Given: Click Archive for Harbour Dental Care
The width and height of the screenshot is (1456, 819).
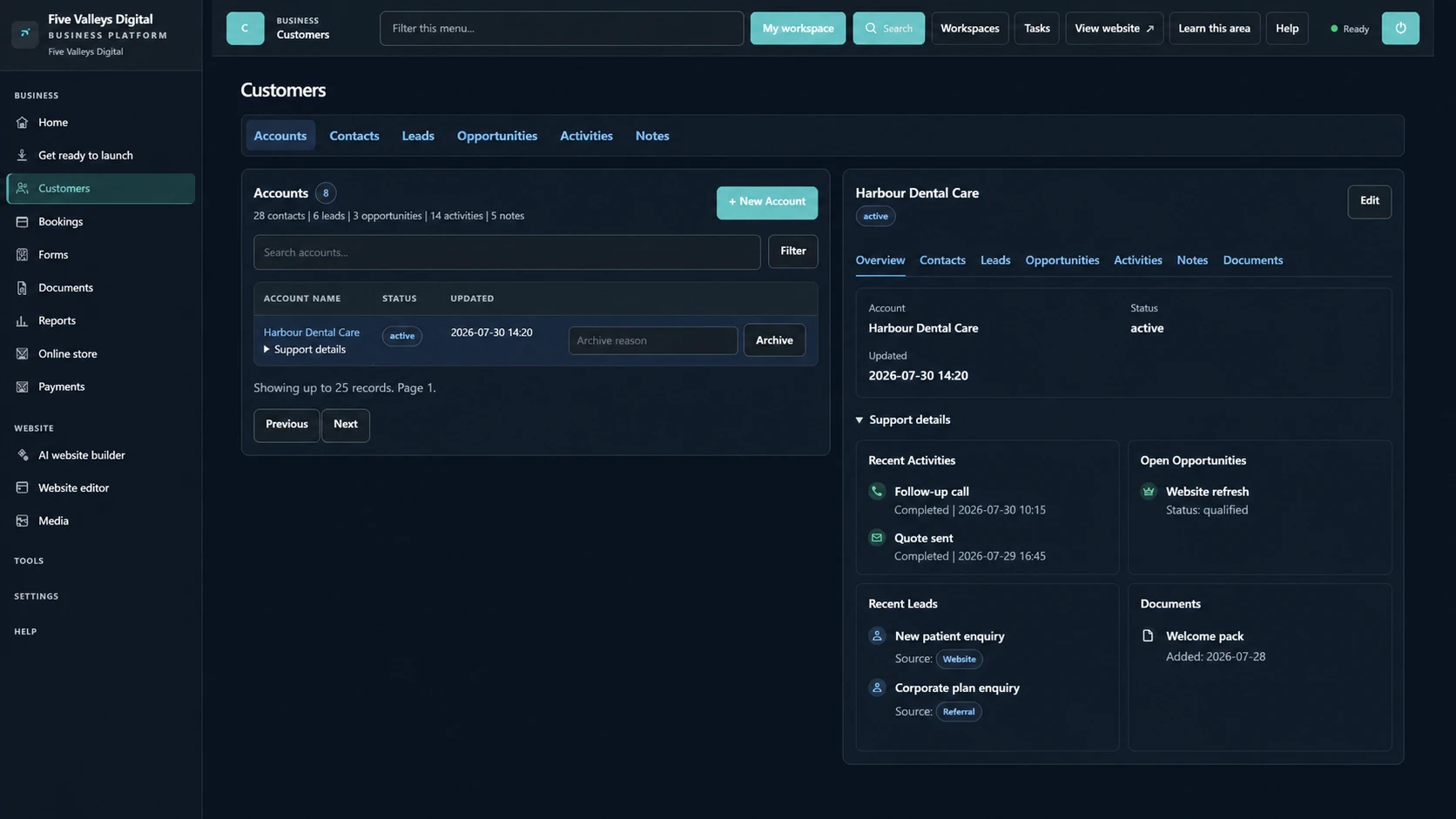Looking at the screenshot, I should [x=774, y=340].
